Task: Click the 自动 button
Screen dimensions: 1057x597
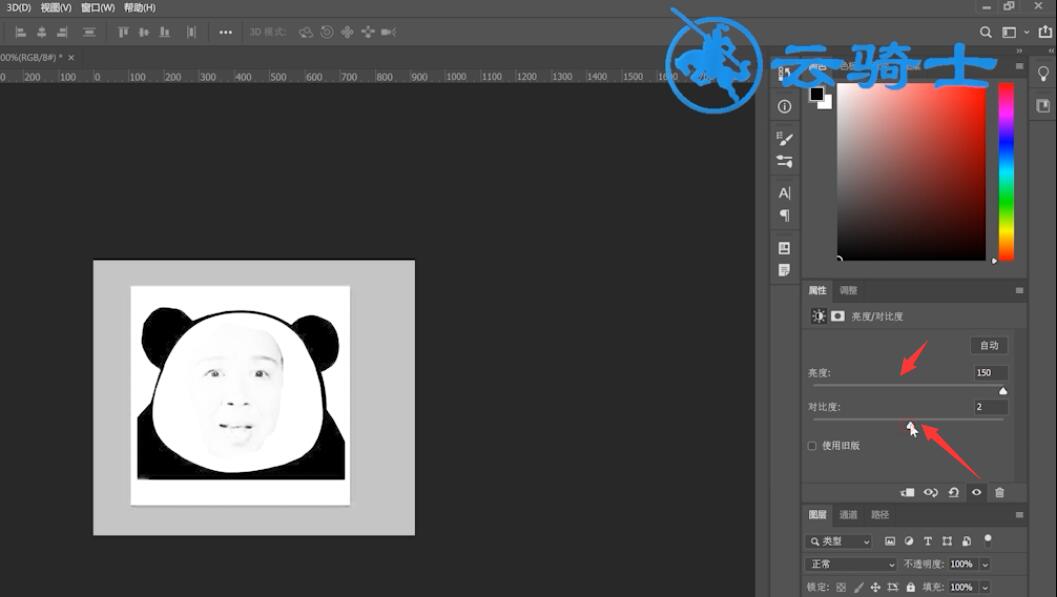Action: [989, 346]
